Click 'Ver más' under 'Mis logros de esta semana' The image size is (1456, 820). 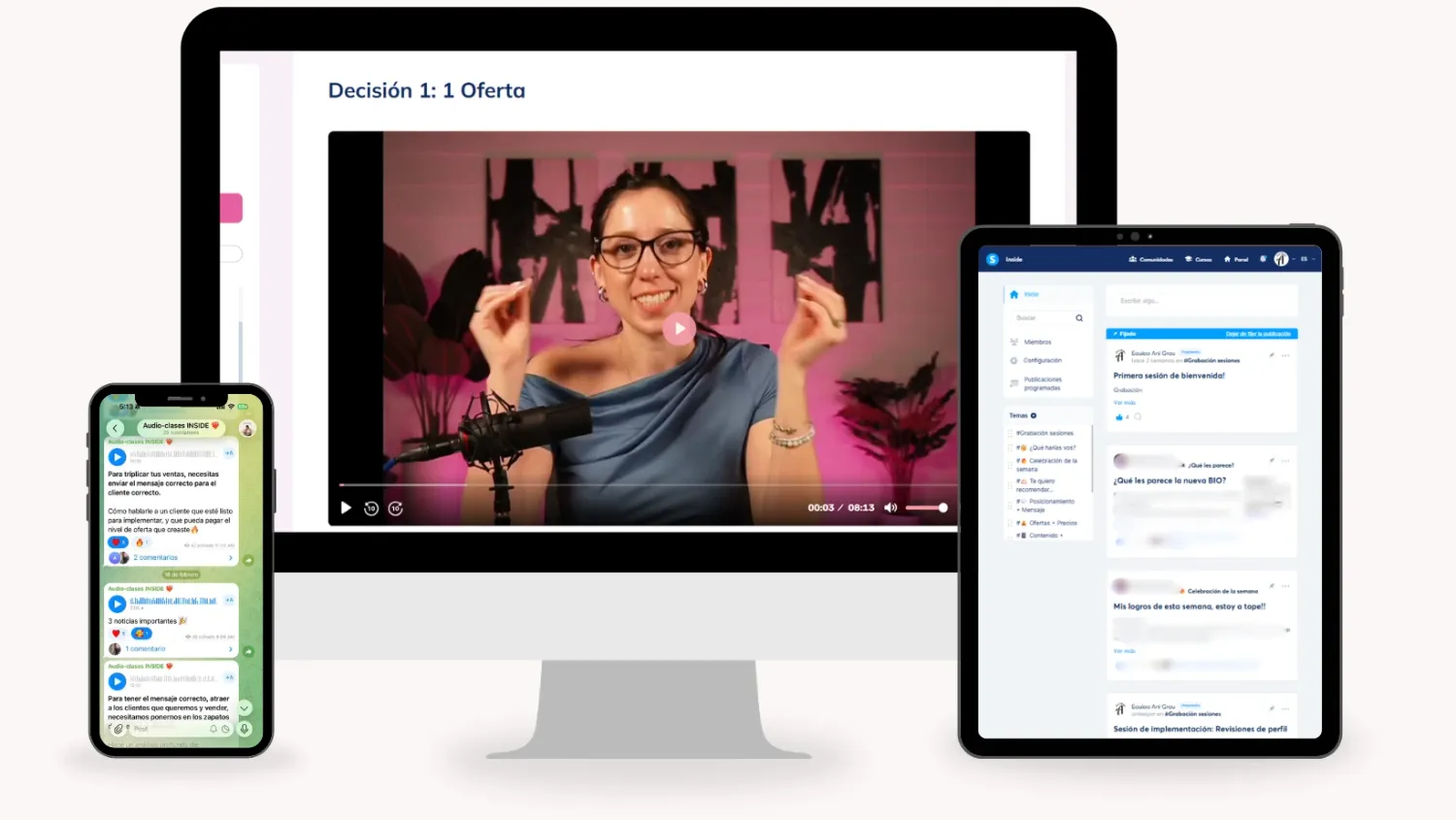tap(1124, 651)
